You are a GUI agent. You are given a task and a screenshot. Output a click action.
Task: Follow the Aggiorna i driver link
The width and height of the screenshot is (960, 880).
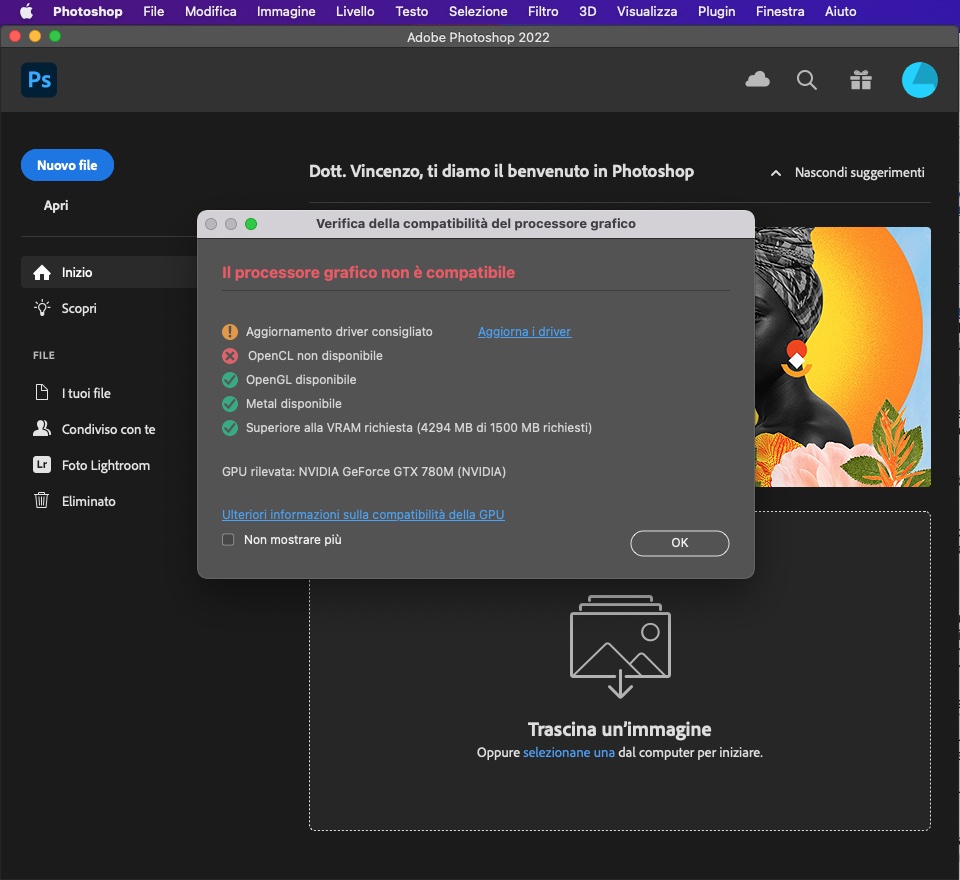coord(525,332)
